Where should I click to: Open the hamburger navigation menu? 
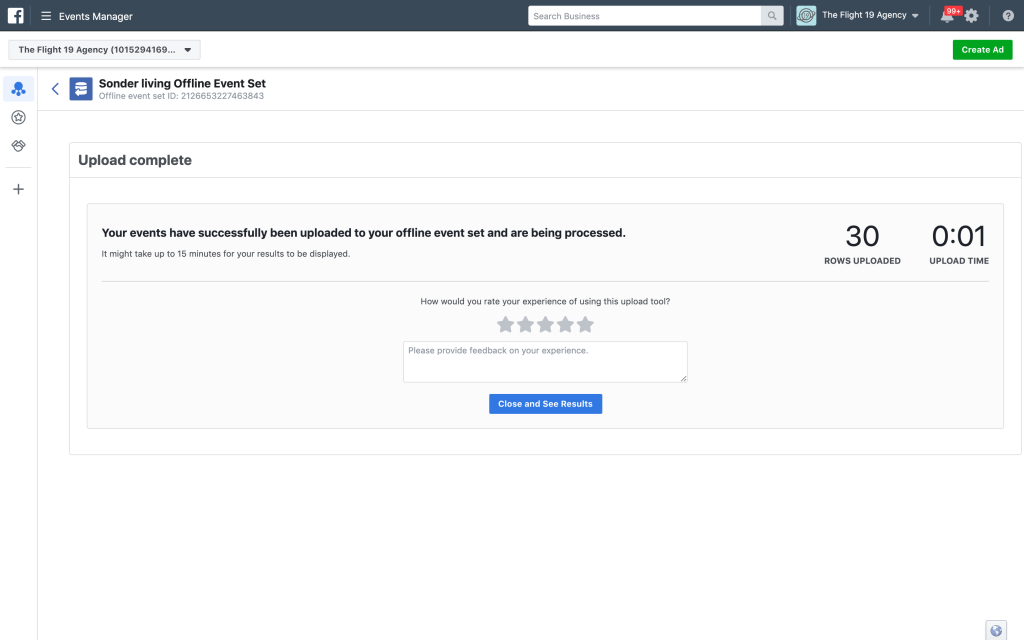pyautogui.click(x=46, y=16)
